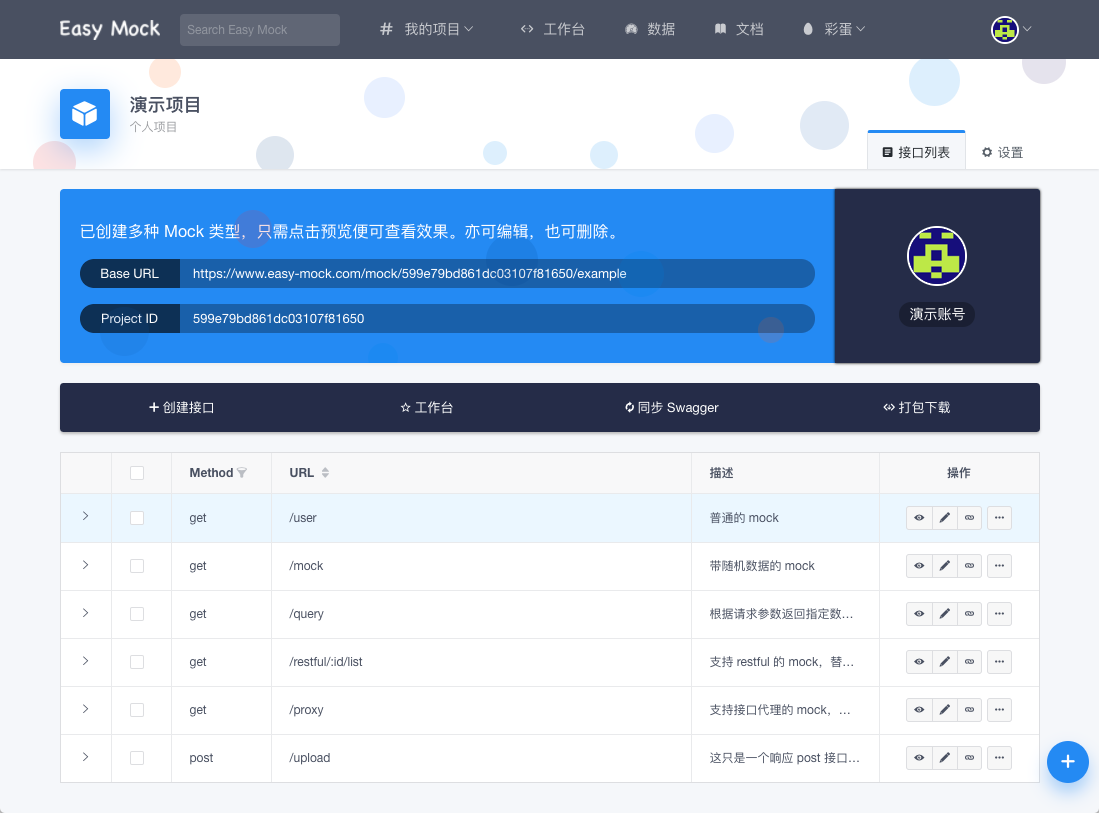The image size is (1099, 813).
Task: Click the 工作台 star button in toolbar
Action: point(426,407)
